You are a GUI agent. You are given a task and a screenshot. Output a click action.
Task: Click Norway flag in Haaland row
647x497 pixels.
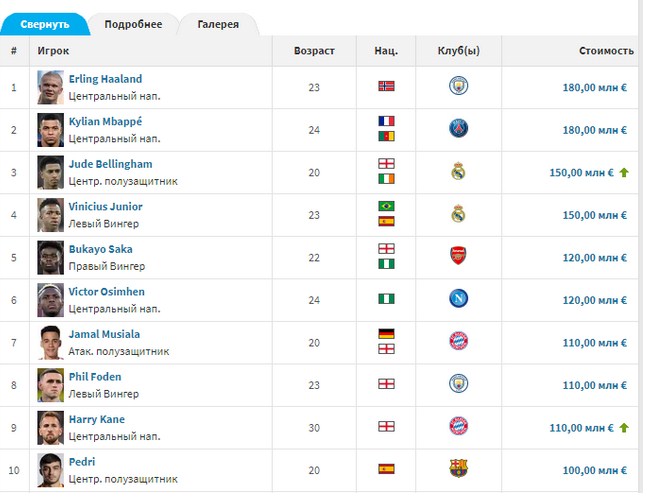point(386,86)
